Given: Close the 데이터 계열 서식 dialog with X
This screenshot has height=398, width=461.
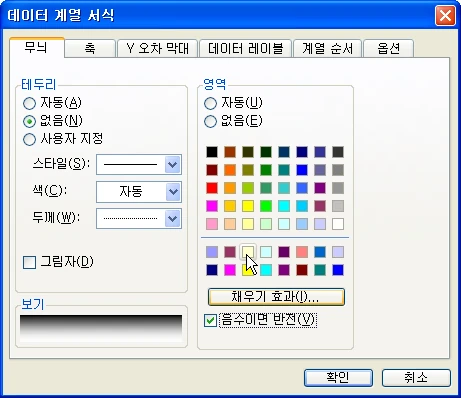Looking at the screenshot, I should tap(445, 16).
